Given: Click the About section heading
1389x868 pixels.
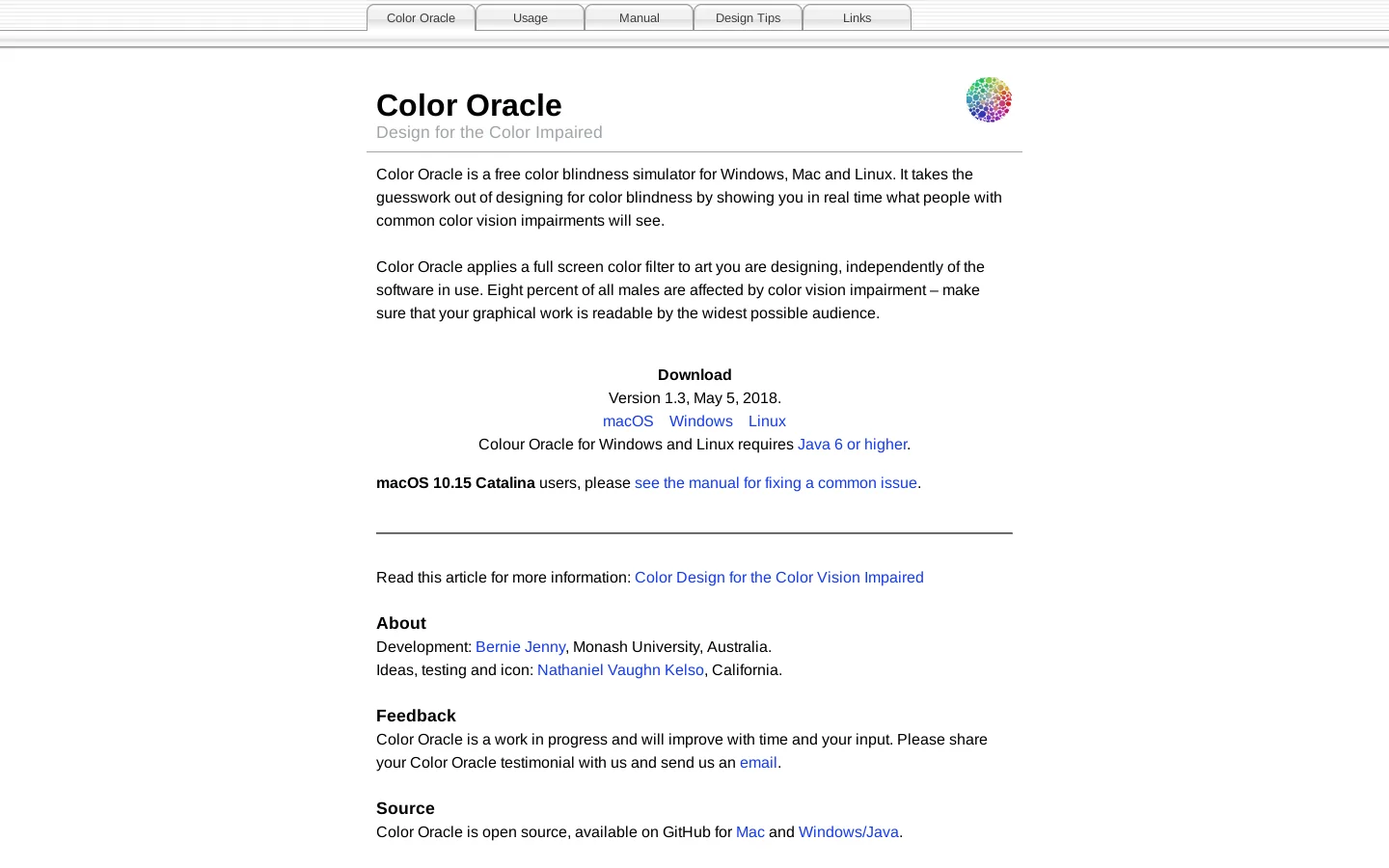Looking at the screenshot, I should pyautogui.click(x=401, y=624).
